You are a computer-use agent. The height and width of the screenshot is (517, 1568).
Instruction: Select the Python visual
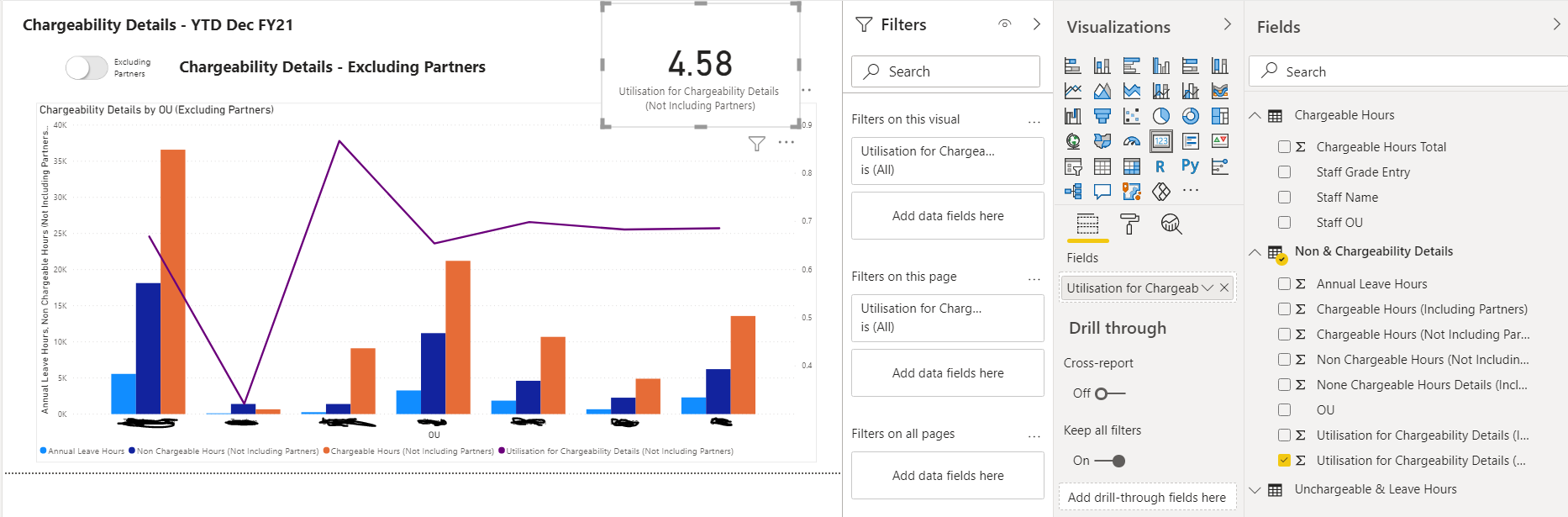1190,166
